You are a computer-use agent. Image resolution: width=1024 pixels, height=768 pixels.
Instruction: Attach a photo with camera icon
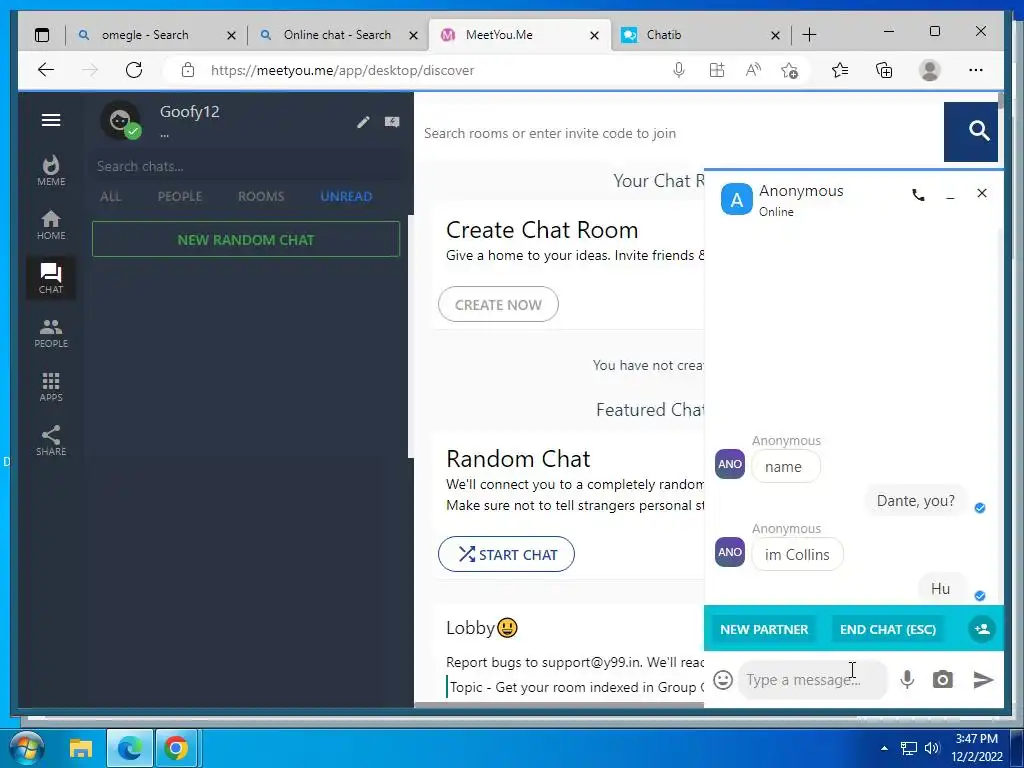(942, 680)
